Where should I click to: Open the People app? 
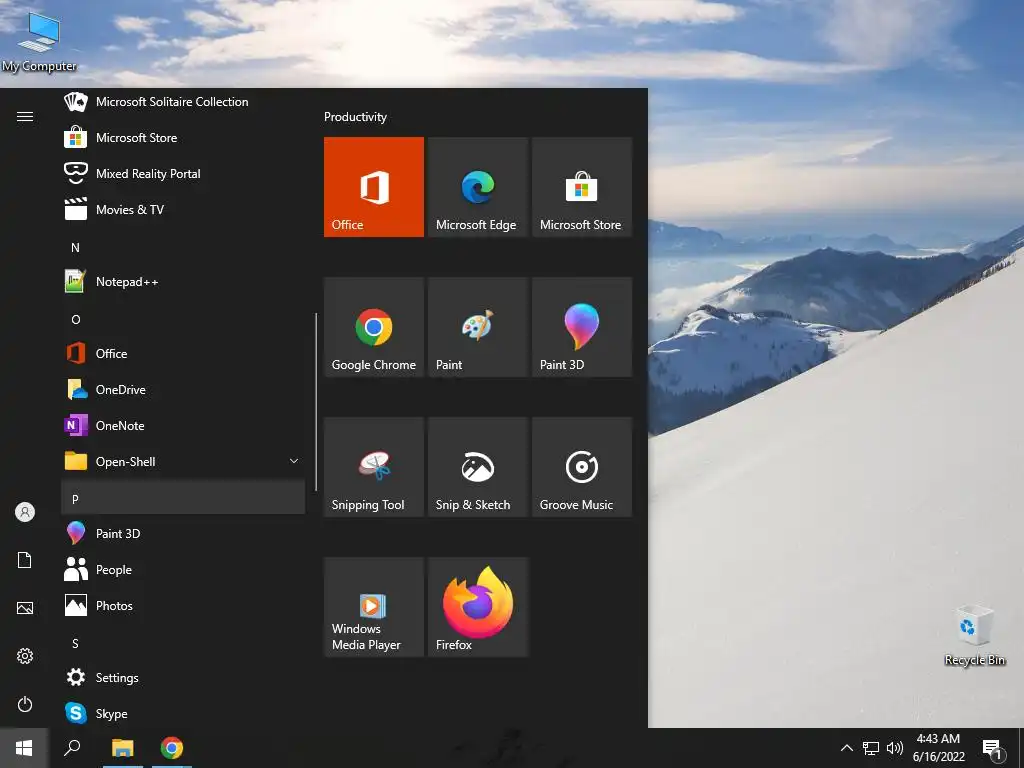pos(183,569)
